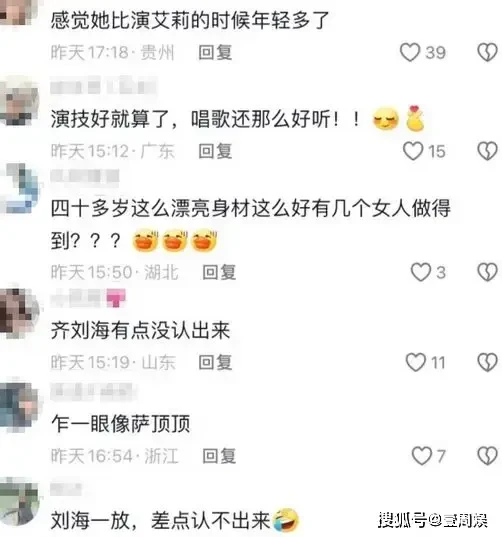Screen dimensions: 502x537
Task: Dislike the 贵州 comment with broken heart
Action: pos(487,52)
